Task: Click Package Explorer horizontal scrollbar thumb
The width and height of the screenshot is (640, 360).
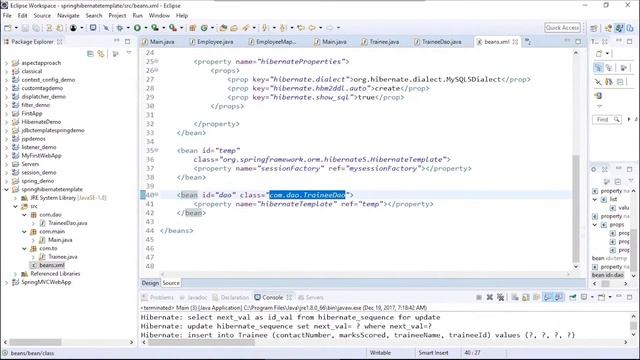Action: click(35, 342)
